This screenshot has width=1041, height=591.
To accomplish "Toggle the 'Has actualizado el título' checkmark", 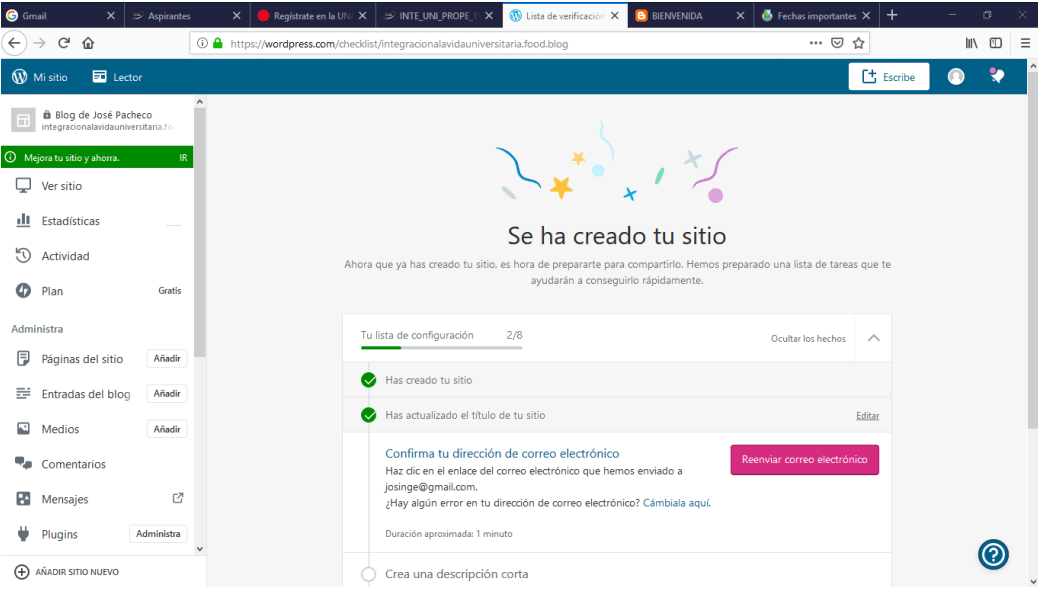I will pos(369,415).
